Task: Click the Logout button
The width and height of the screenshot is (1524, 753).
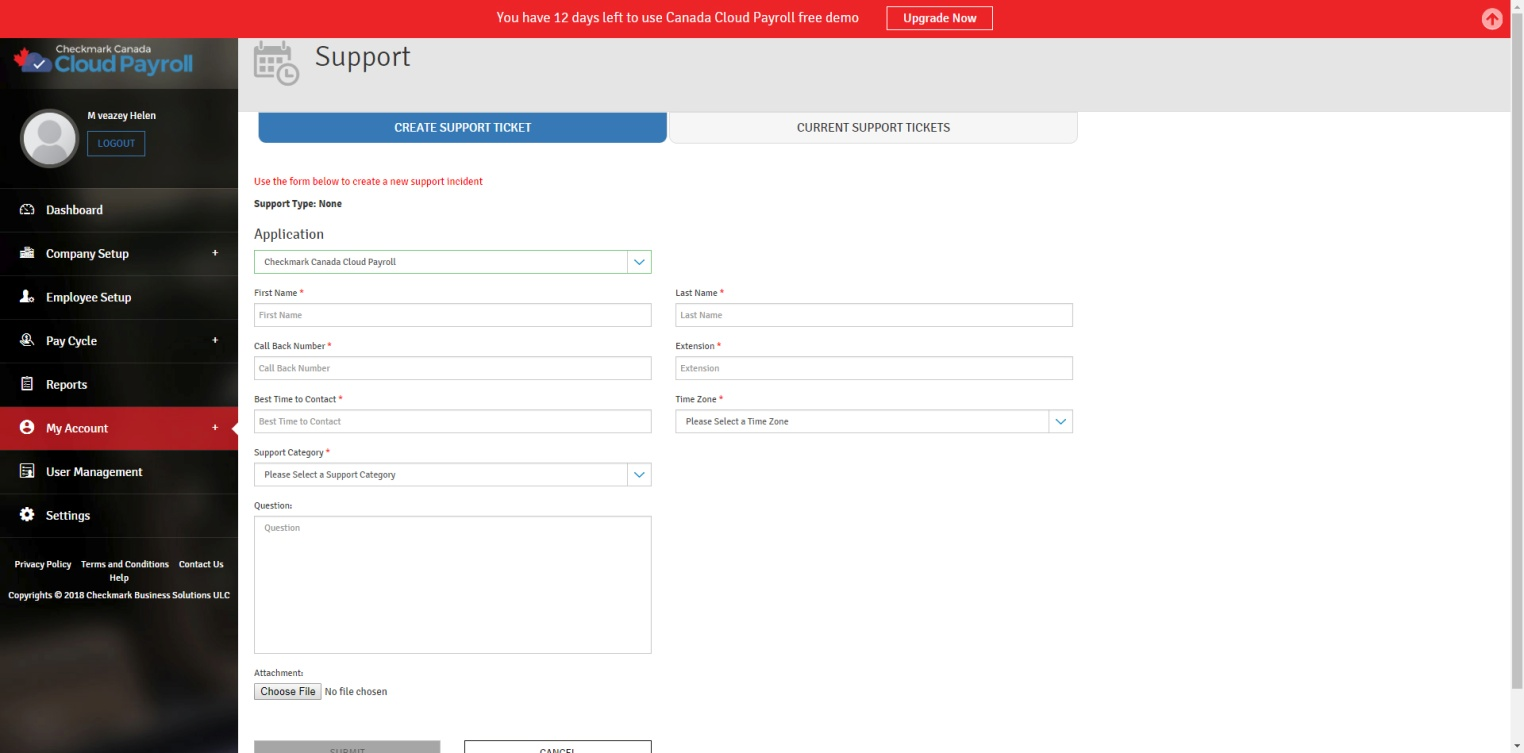Action: tap(116, 144)
